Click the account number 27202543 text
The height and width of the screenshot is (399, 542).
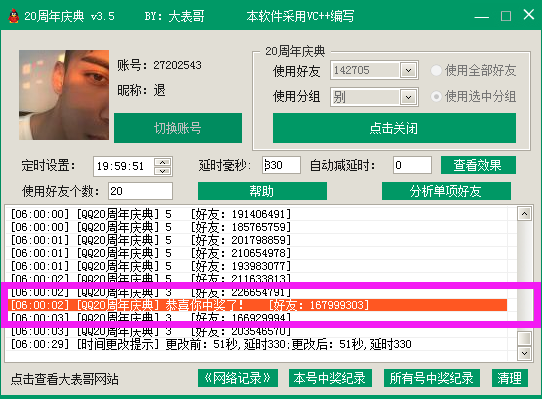pos(177,65)
